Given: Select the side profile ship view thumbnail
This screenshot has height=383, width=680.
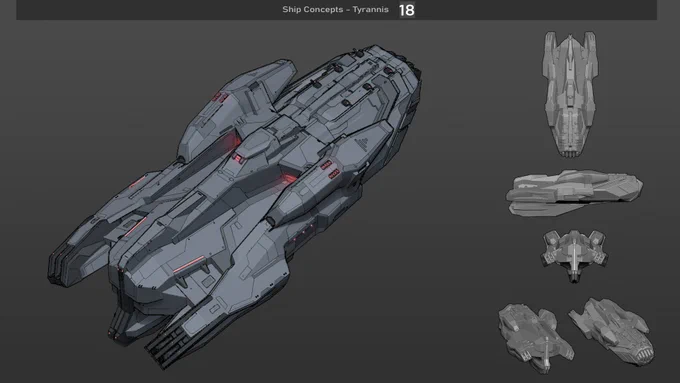Looking at the screenshot, I should (574, 193).
